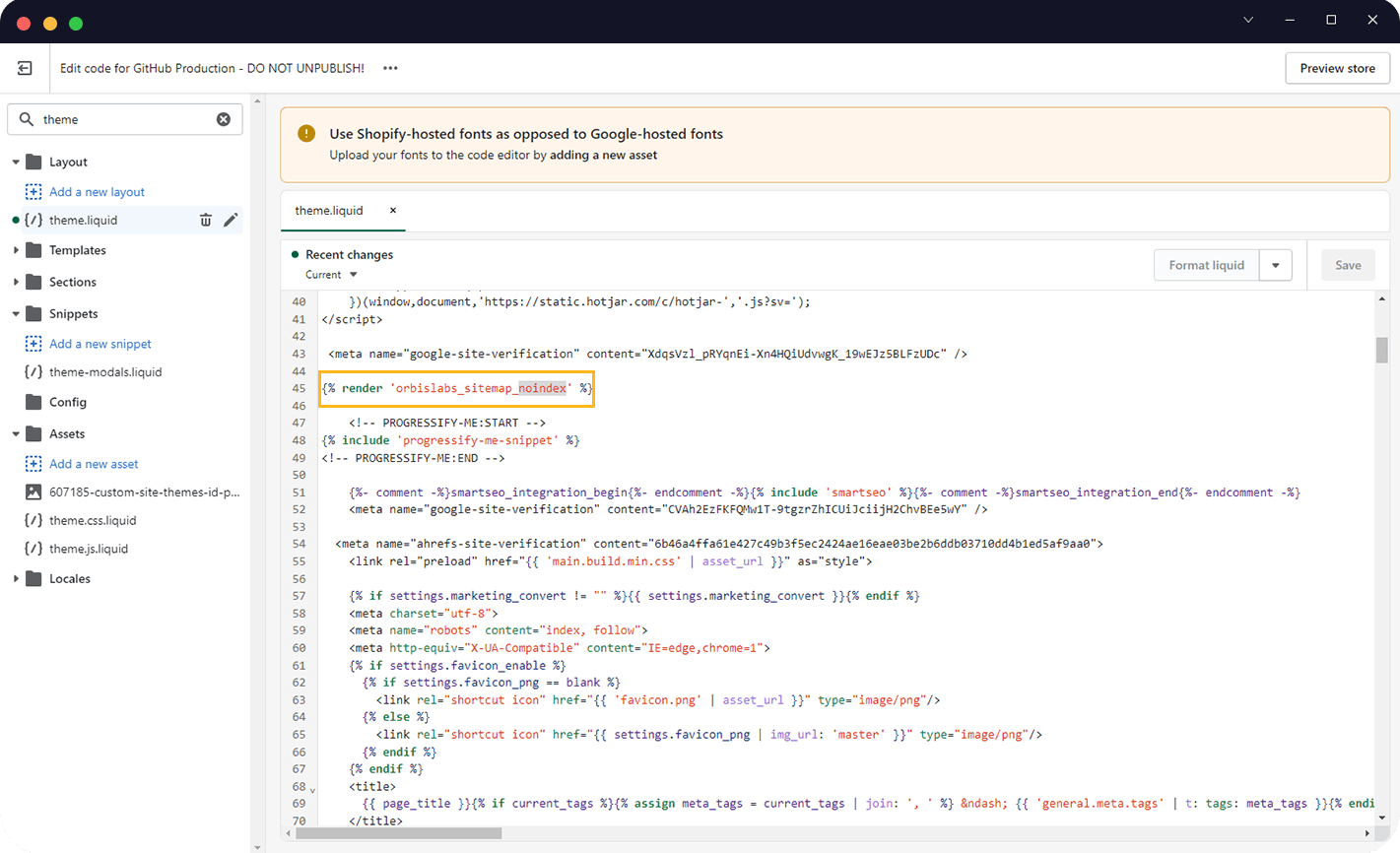Click the code editor vertical scrollbar thumb
The width and height of the screenshot is (1400, 853).
coord(1381,350)
